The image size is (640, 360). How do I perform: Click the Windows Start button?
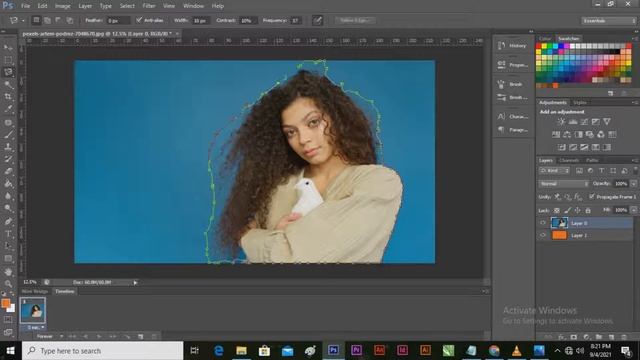pos(11,351)
